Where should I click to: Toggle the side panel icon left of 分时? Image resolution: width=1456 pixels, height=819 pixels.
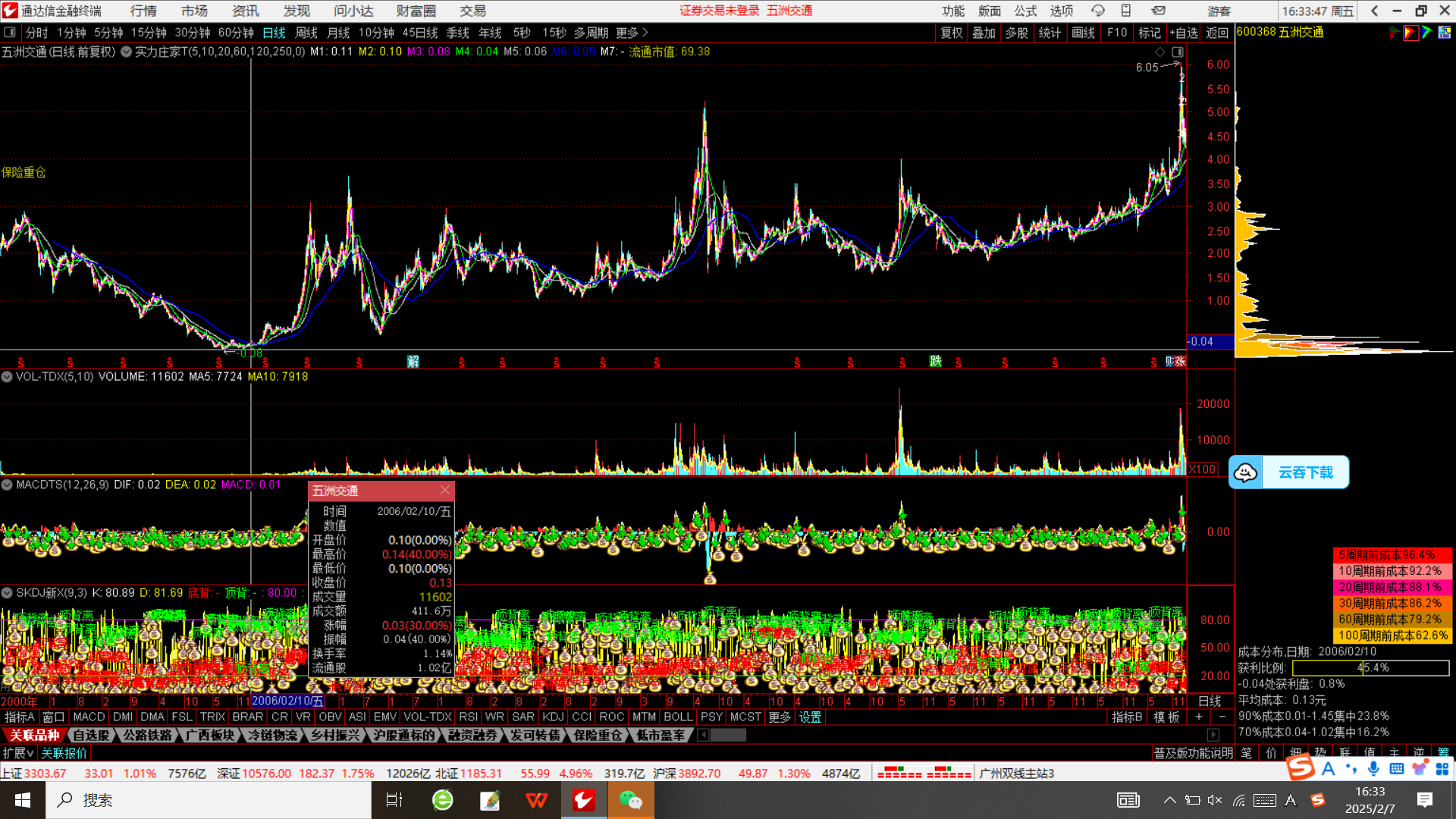pyautogui.click(x=10, y=33)
